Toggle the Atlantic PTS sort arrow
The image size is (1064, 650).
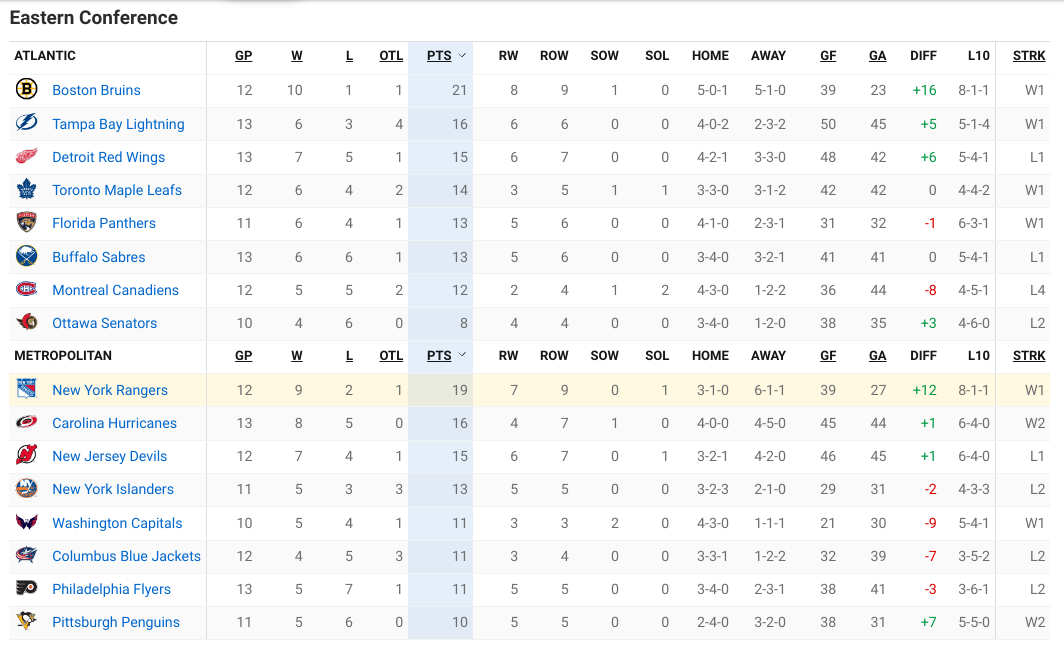(x=462, y=56)
